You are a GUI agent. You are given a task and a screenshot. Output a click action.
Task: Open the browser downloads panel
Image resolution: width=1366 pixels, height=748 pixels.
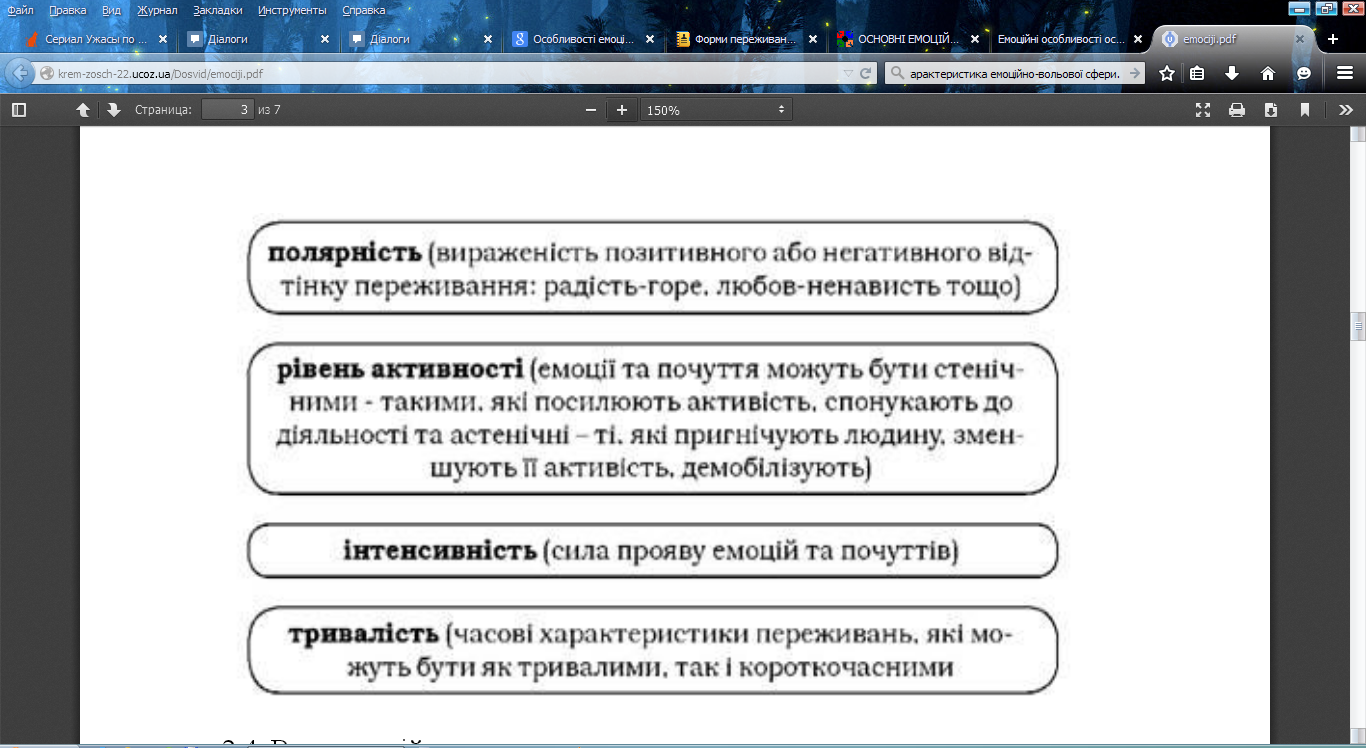1232,73
